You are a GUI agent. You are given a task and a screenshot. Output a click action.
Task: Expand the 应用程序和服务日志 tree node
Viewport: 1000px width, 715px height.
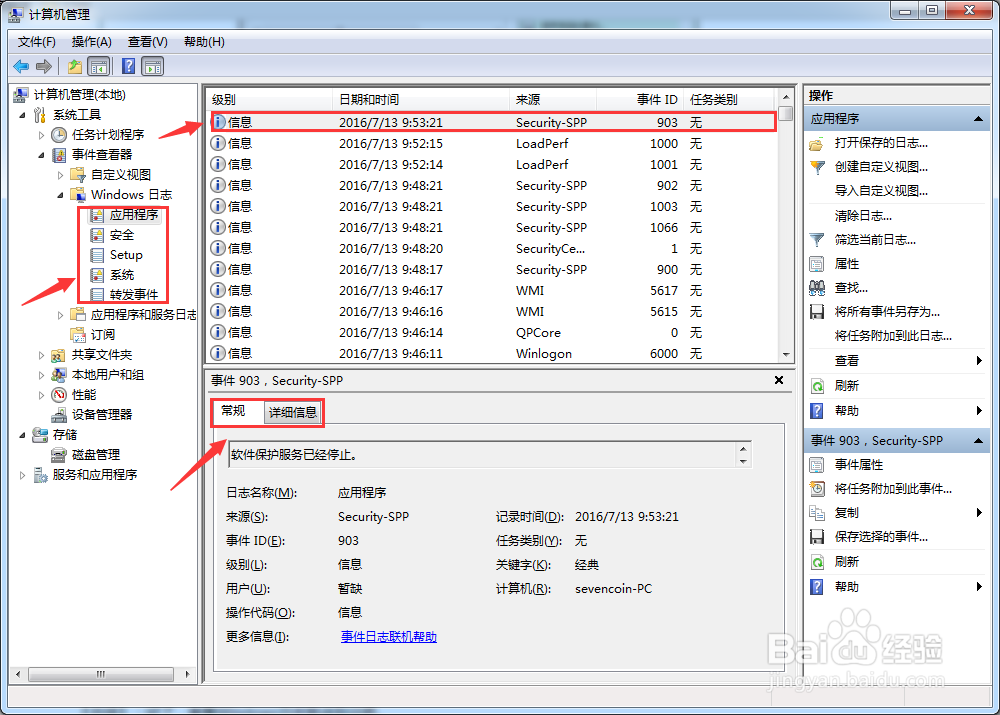(60, 313)
